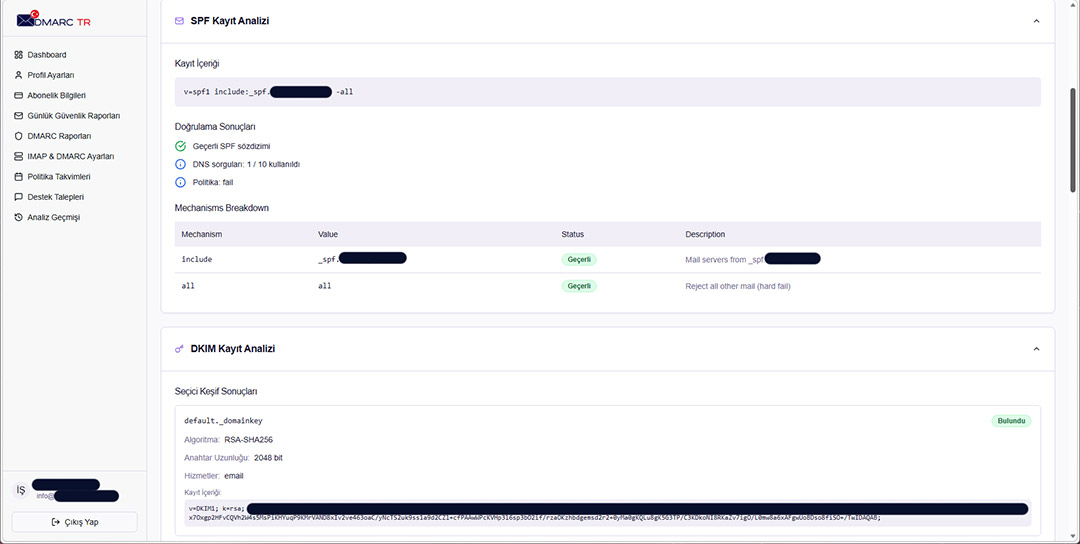Click the Bulundu status badge
This screenshot has height=544, width=1080.
[x=1011, y=421]
